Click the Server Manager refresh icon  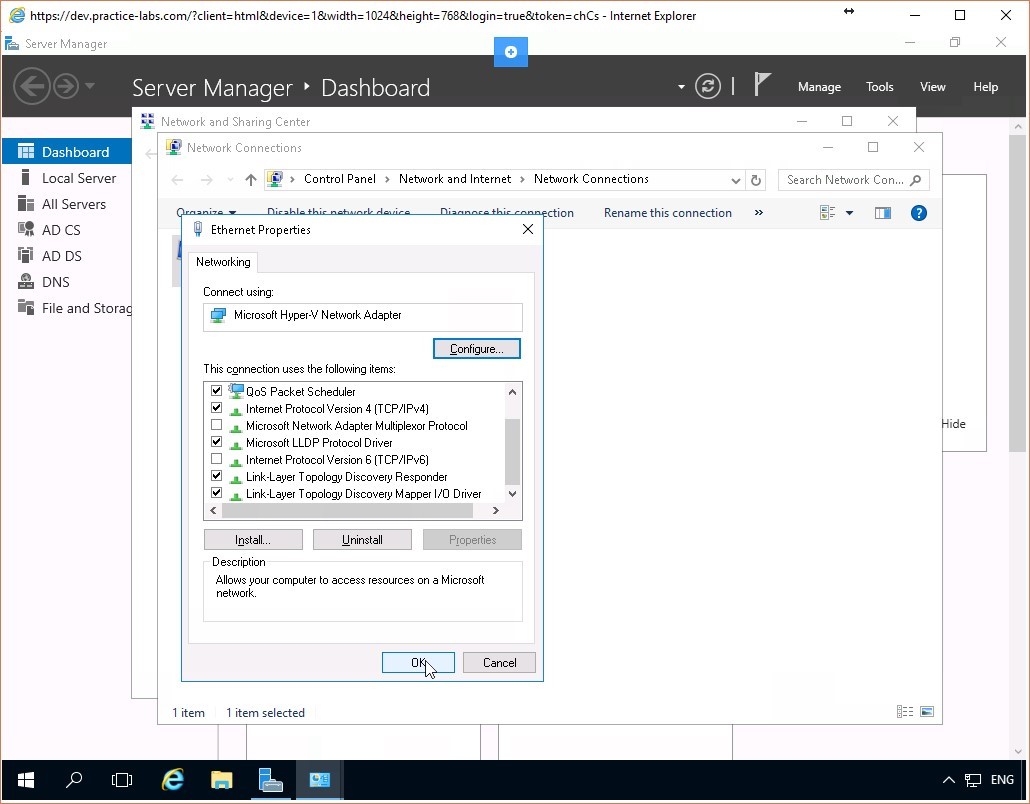(x=708, y=87)
